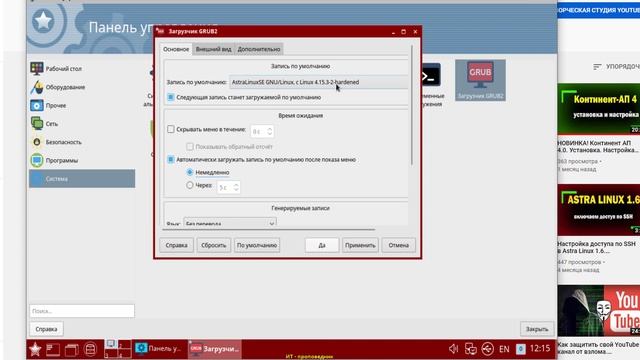Click Справка button in GRUB2 dialog
This screenshot has height=360, width=640.
click(x=176, y=245)
